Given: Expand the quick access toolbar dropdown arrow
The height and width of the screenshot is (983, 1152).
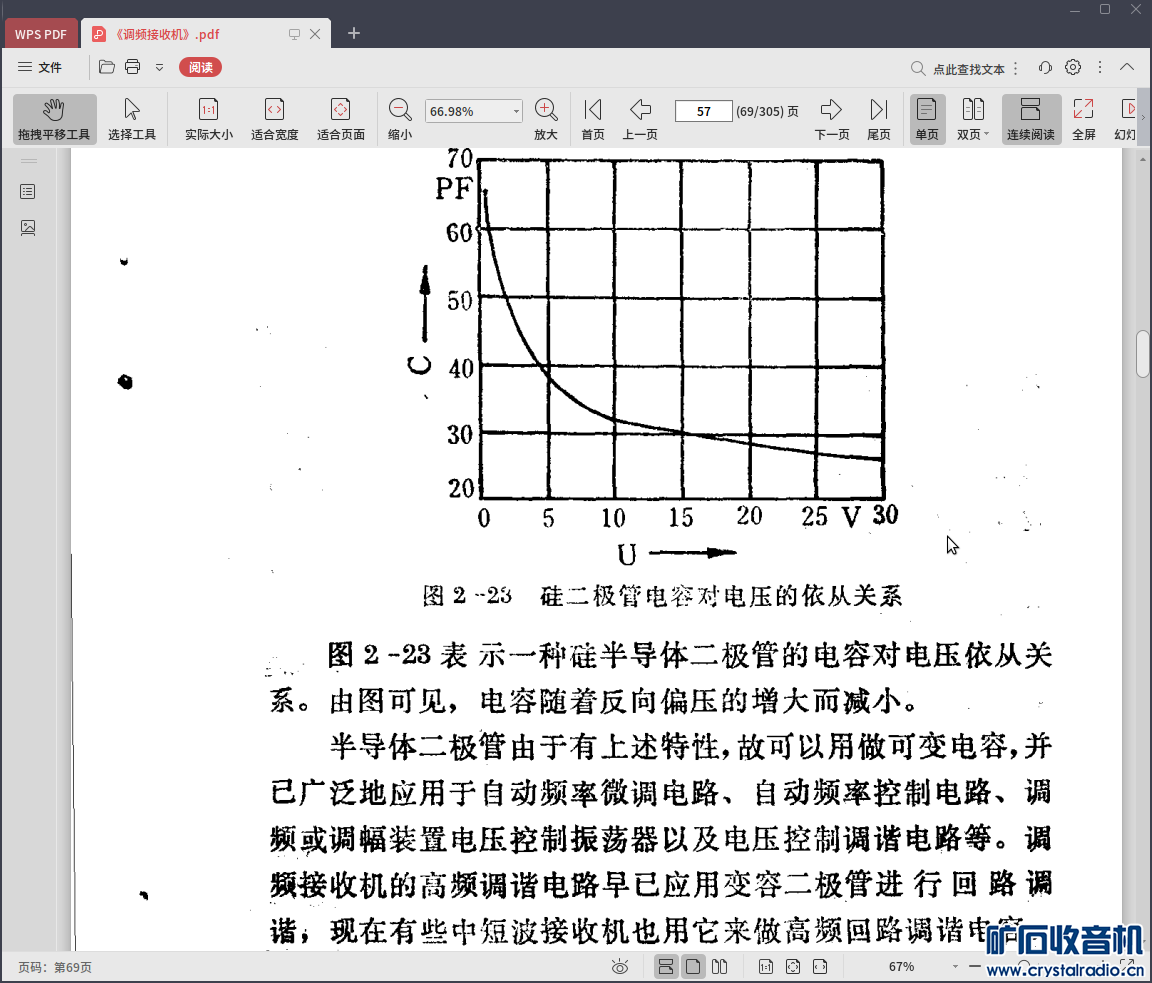Looking at the screenshot, I should pos(159,68).
